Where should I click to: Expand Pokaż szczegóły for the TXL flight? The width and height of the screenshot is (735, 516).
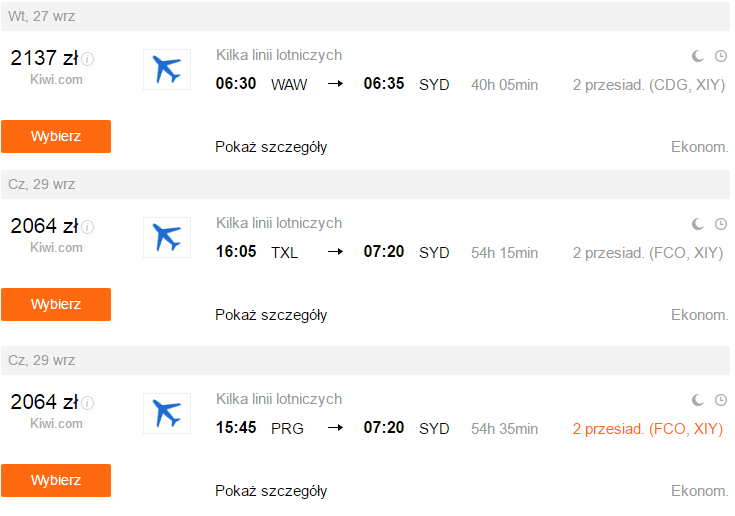click(x=271, y=315)
